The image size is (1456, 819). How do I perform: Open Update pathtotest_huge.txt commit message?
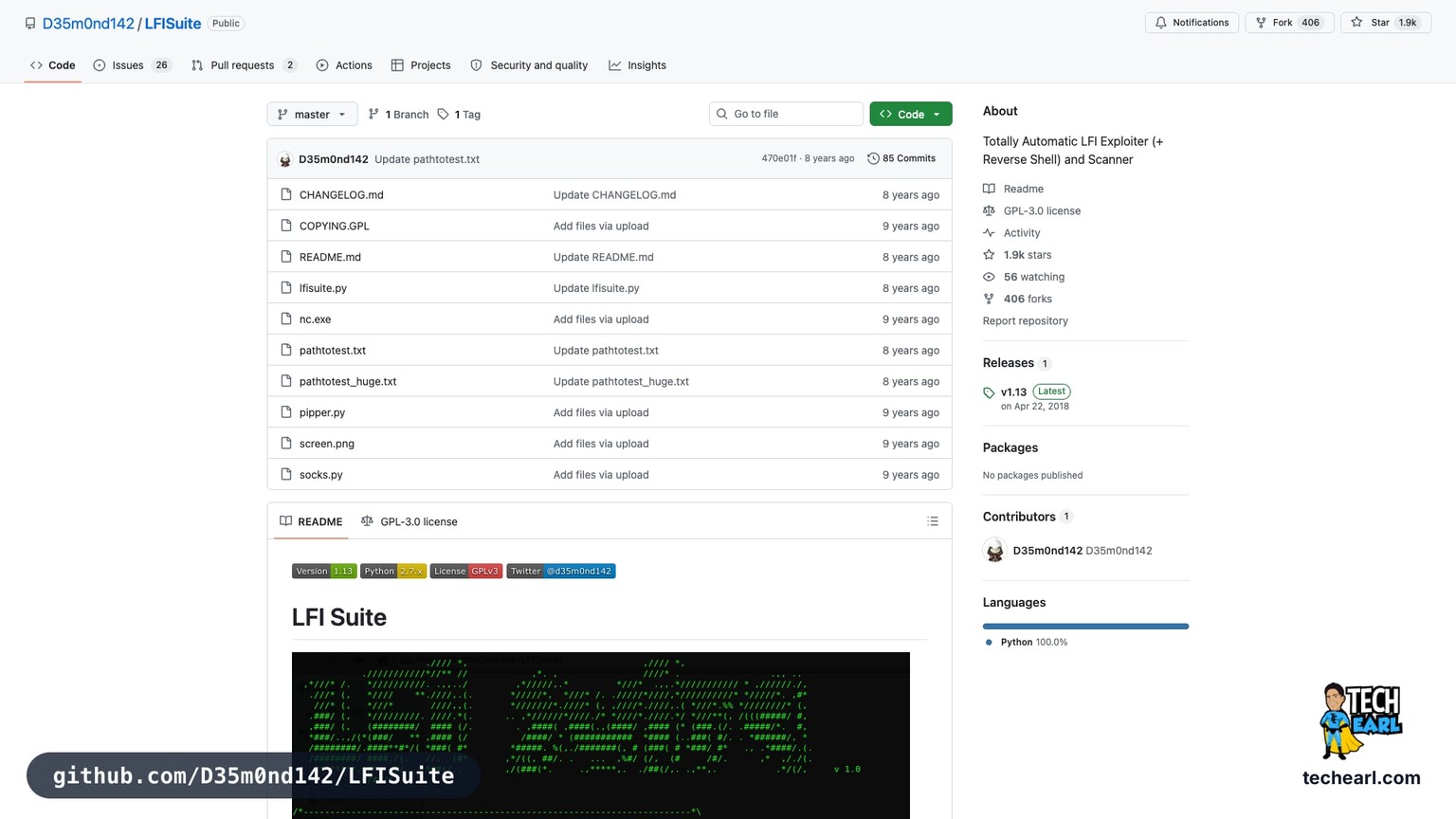621,381
